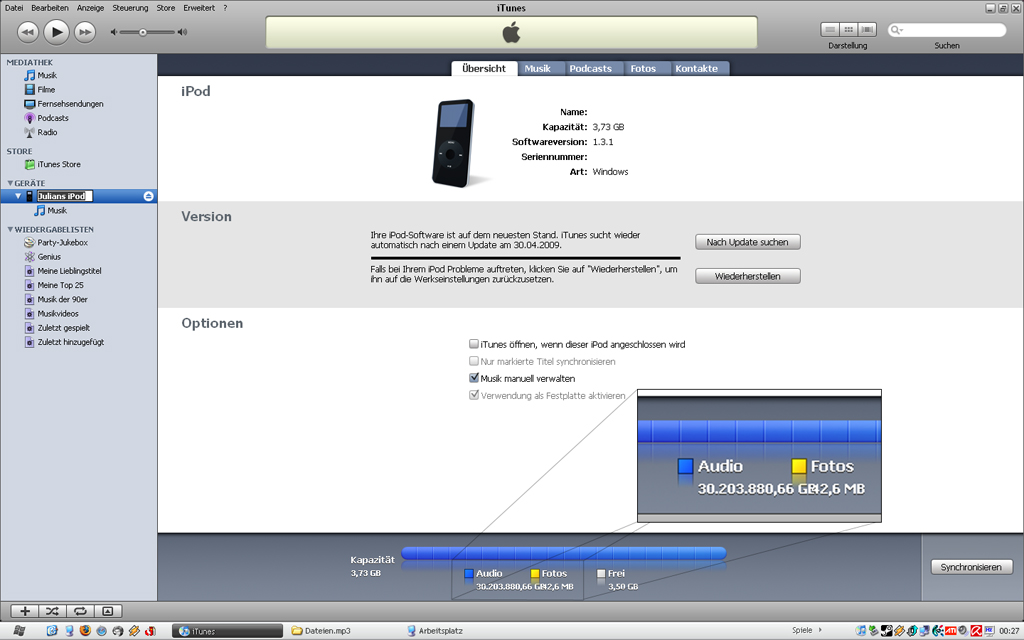Click the blue Audio legend swatch
The height and width of the screenshot is (640, 1024).
pyautogui.click(x=468, y=574)
